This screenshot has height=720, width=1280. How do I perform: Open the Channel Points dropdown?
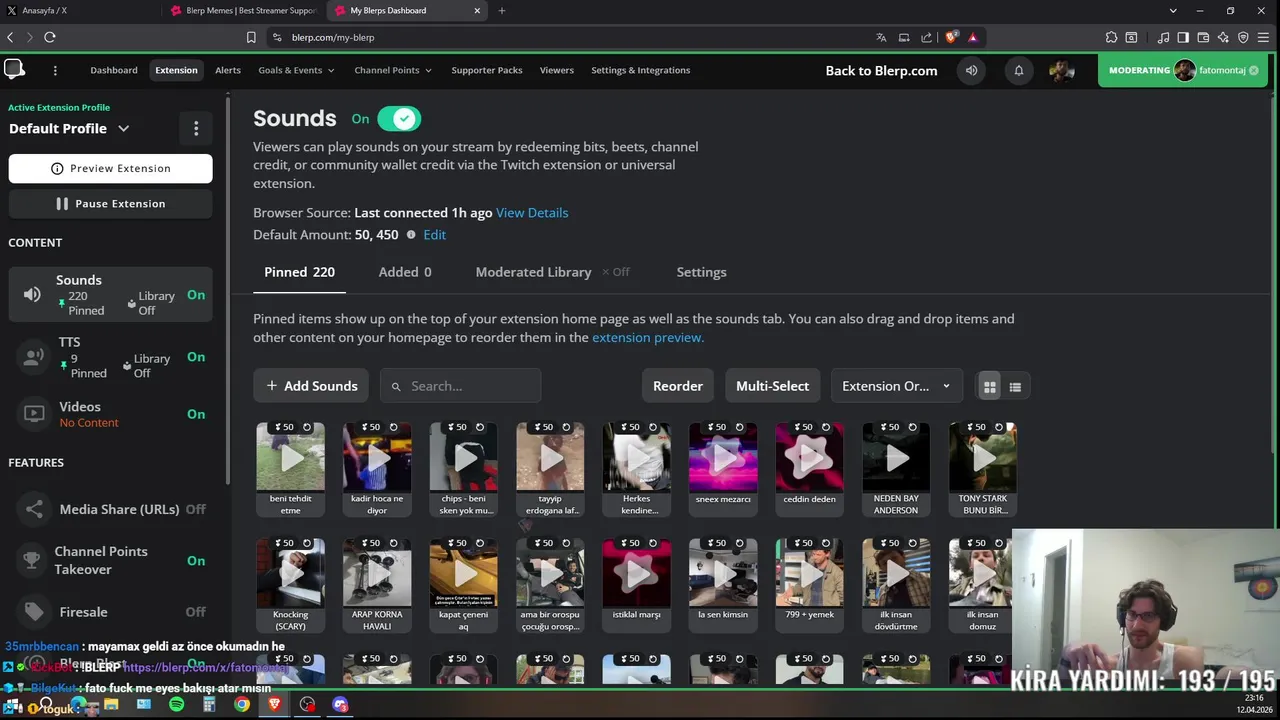coord(393,70)
